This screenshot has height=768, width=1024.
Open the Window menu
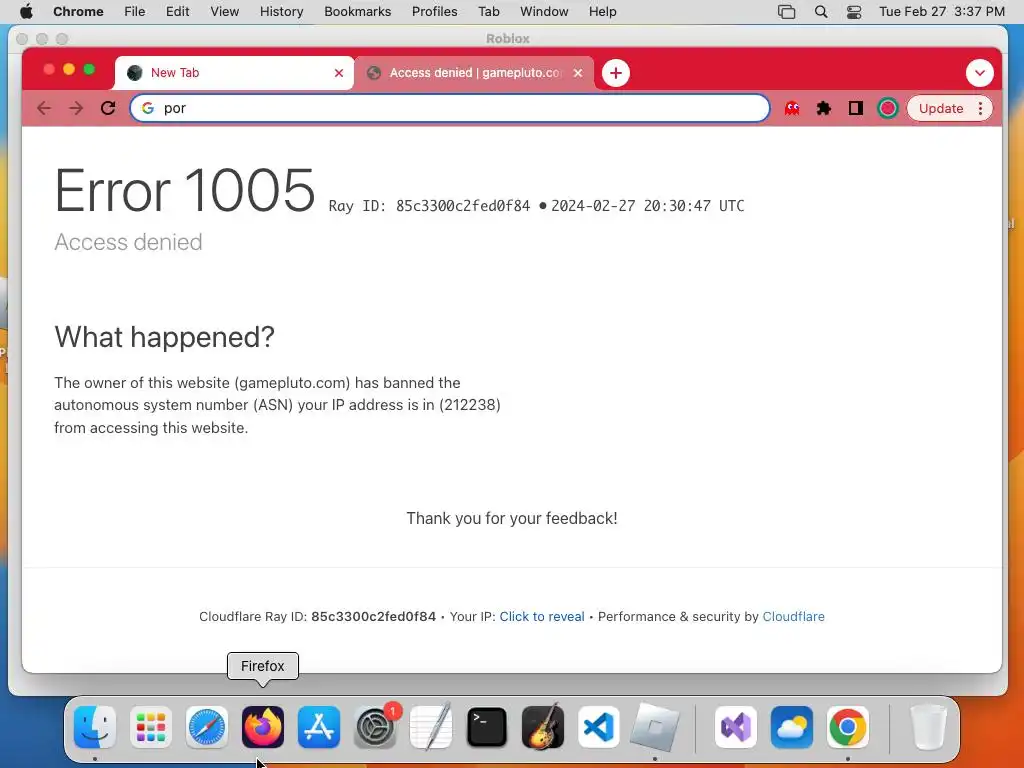[x=544, y=12]
